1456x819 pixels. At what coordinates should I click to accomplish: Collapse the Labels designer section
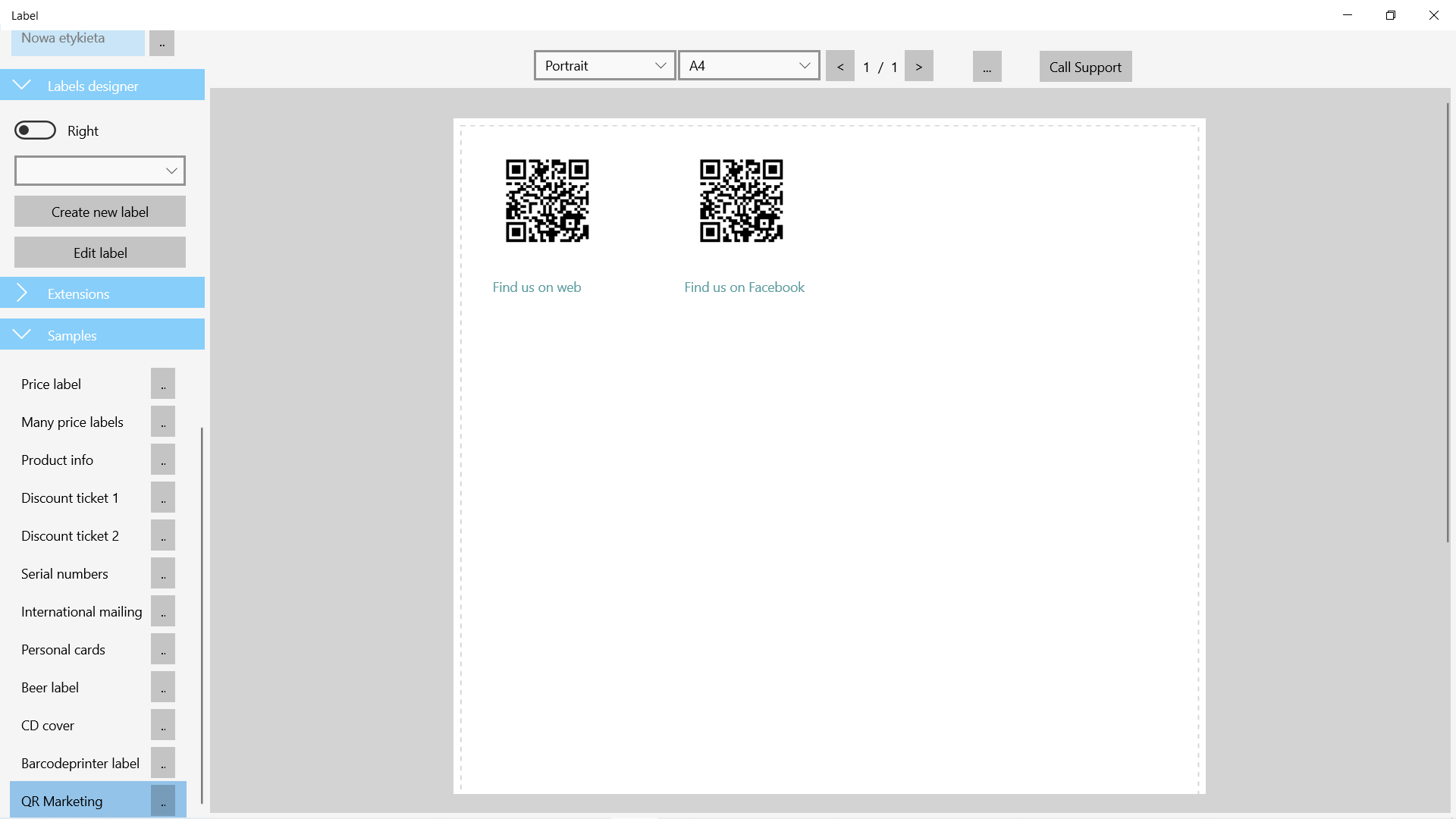[102, 85]
